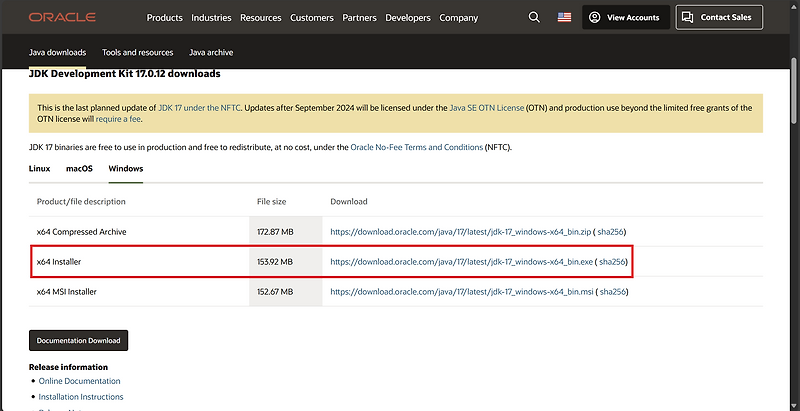Image resolution: width=800 pixels, height=411 pixels.
Task: Open the Online Documentation link
Action: coord(78,381)
